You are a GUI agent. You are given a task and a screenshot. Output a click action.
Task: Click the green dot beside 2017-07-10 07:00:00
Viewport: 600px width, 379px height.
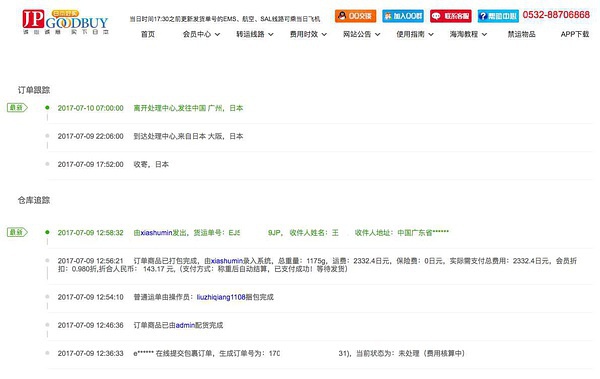(47, 108)
